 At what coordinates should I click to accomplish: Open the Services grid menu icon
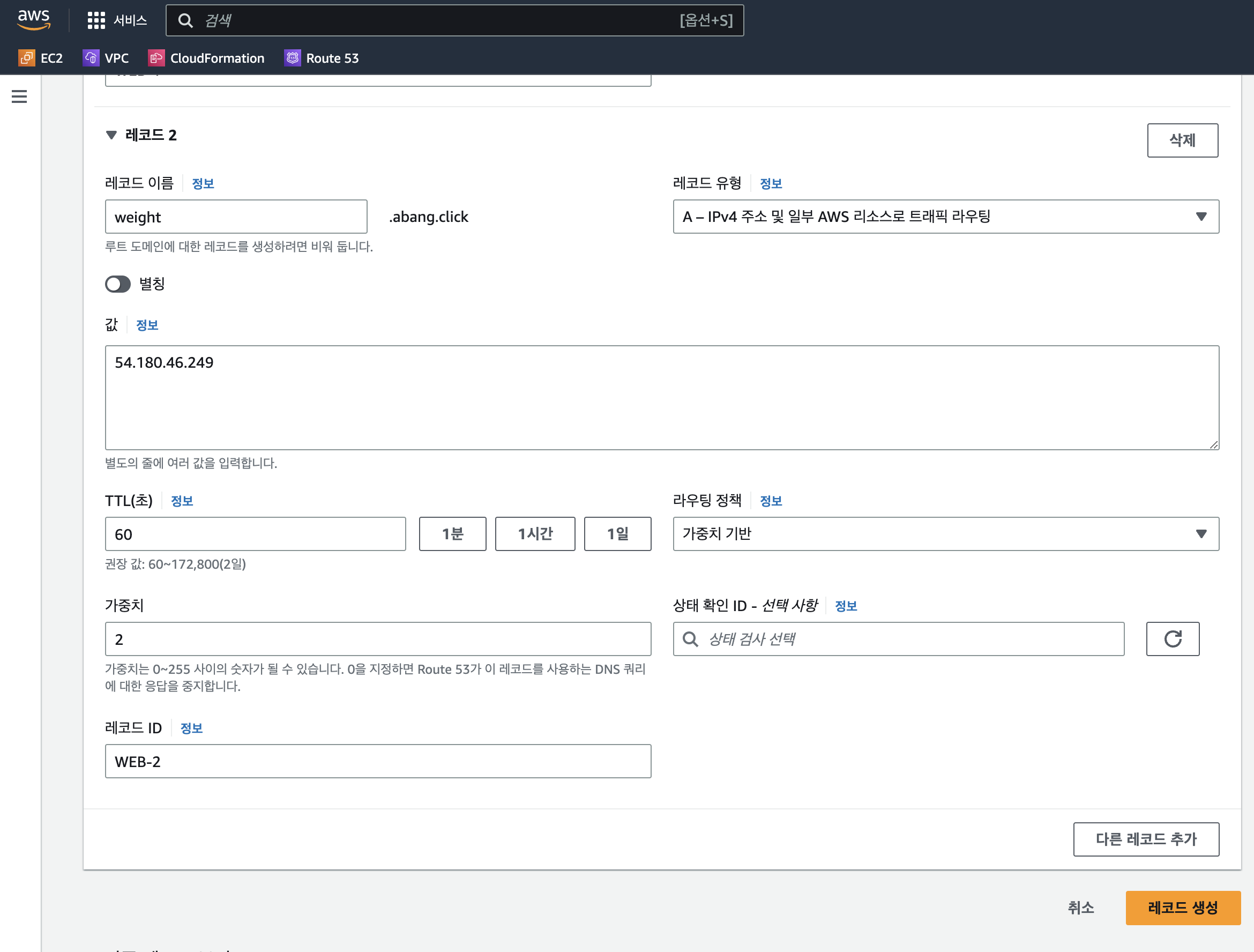96,20
